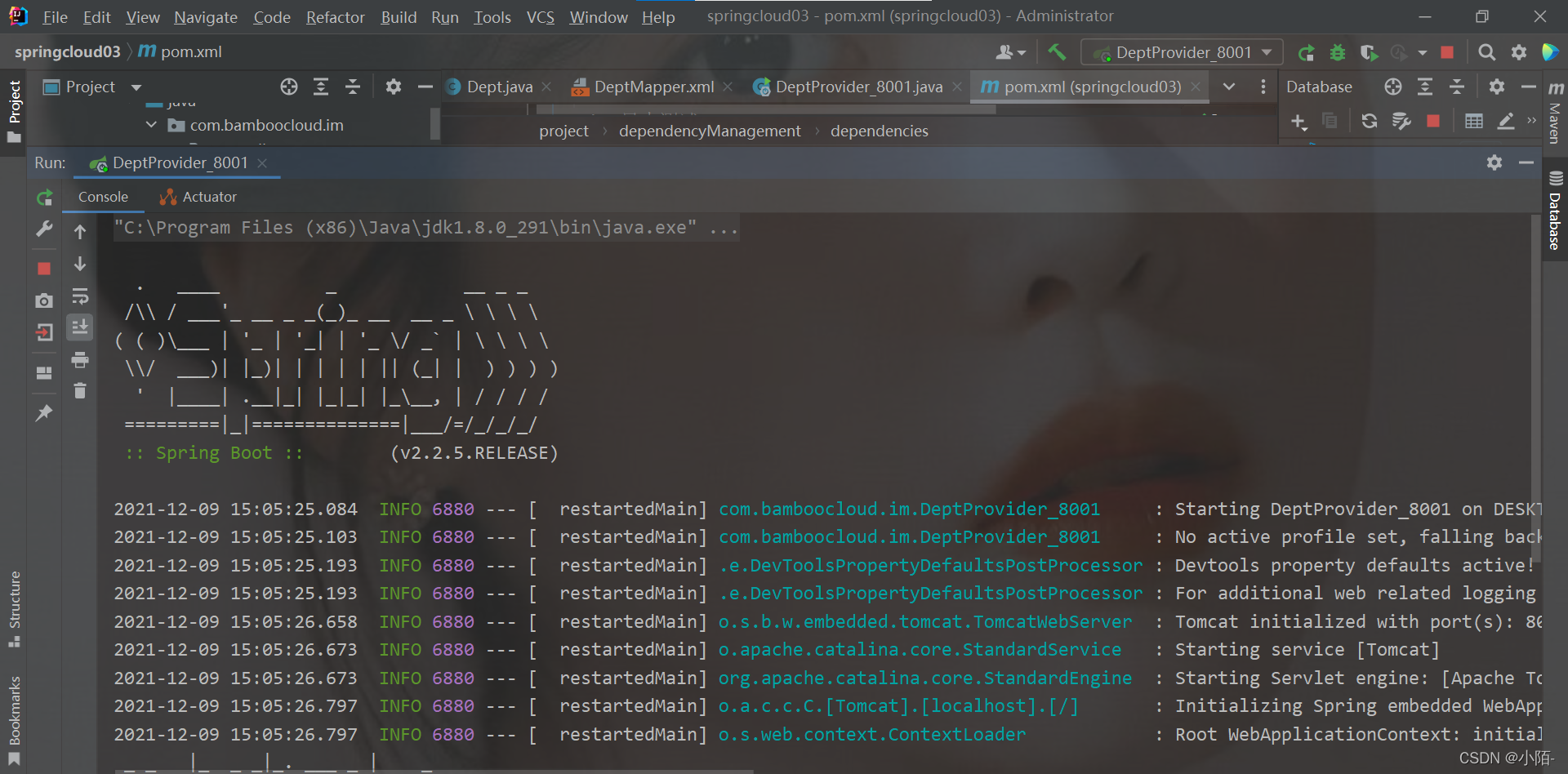Open the hidden editor tabs chevron
The image size is (1568, 774).
tap(1229, 87)
